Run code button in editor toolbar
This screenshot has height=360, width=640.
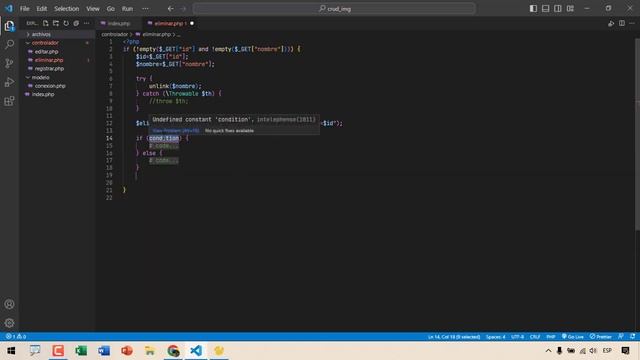[x=611, y=23]
